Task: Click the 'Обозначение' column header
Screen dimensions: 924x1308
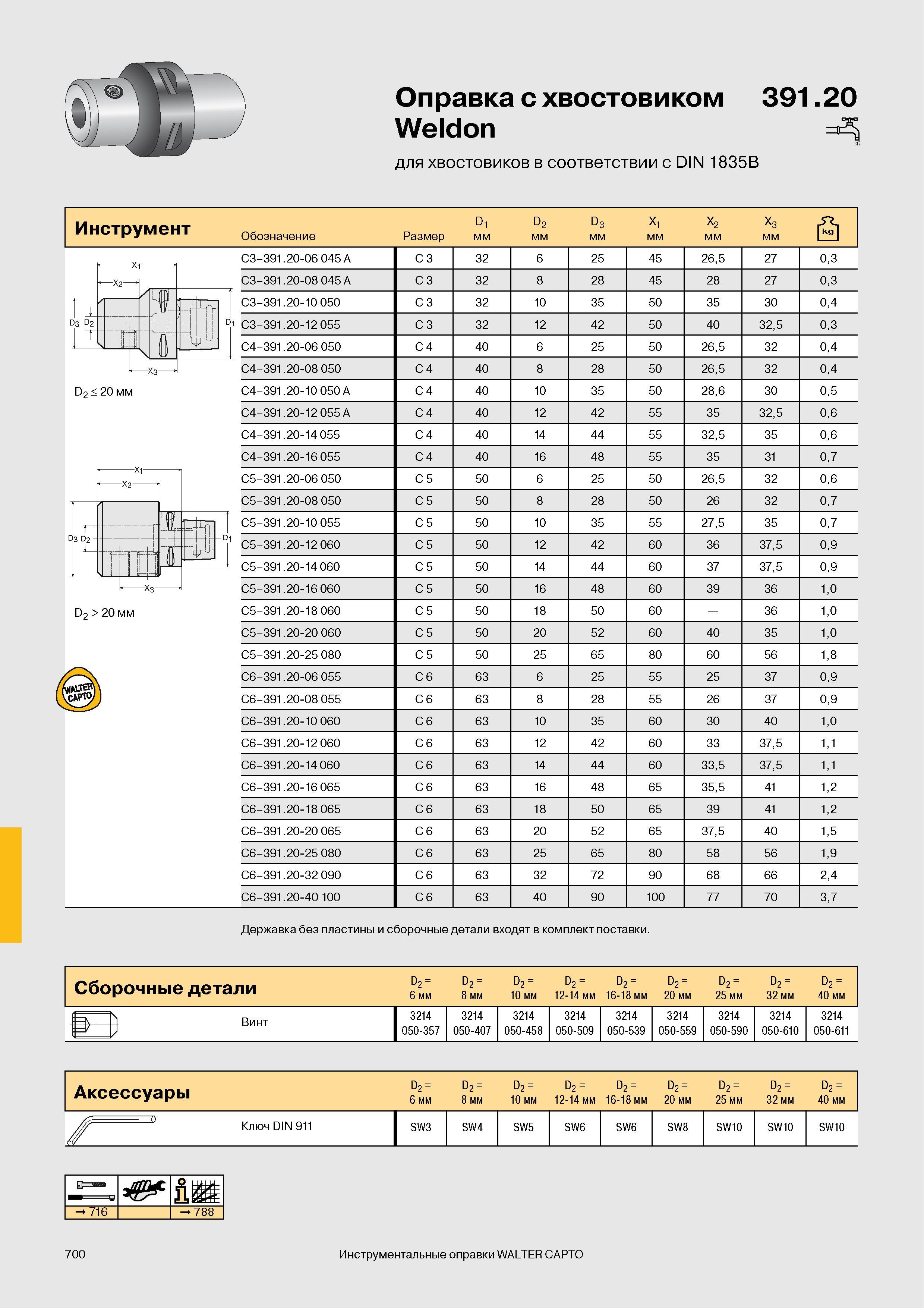Action: 278,236
